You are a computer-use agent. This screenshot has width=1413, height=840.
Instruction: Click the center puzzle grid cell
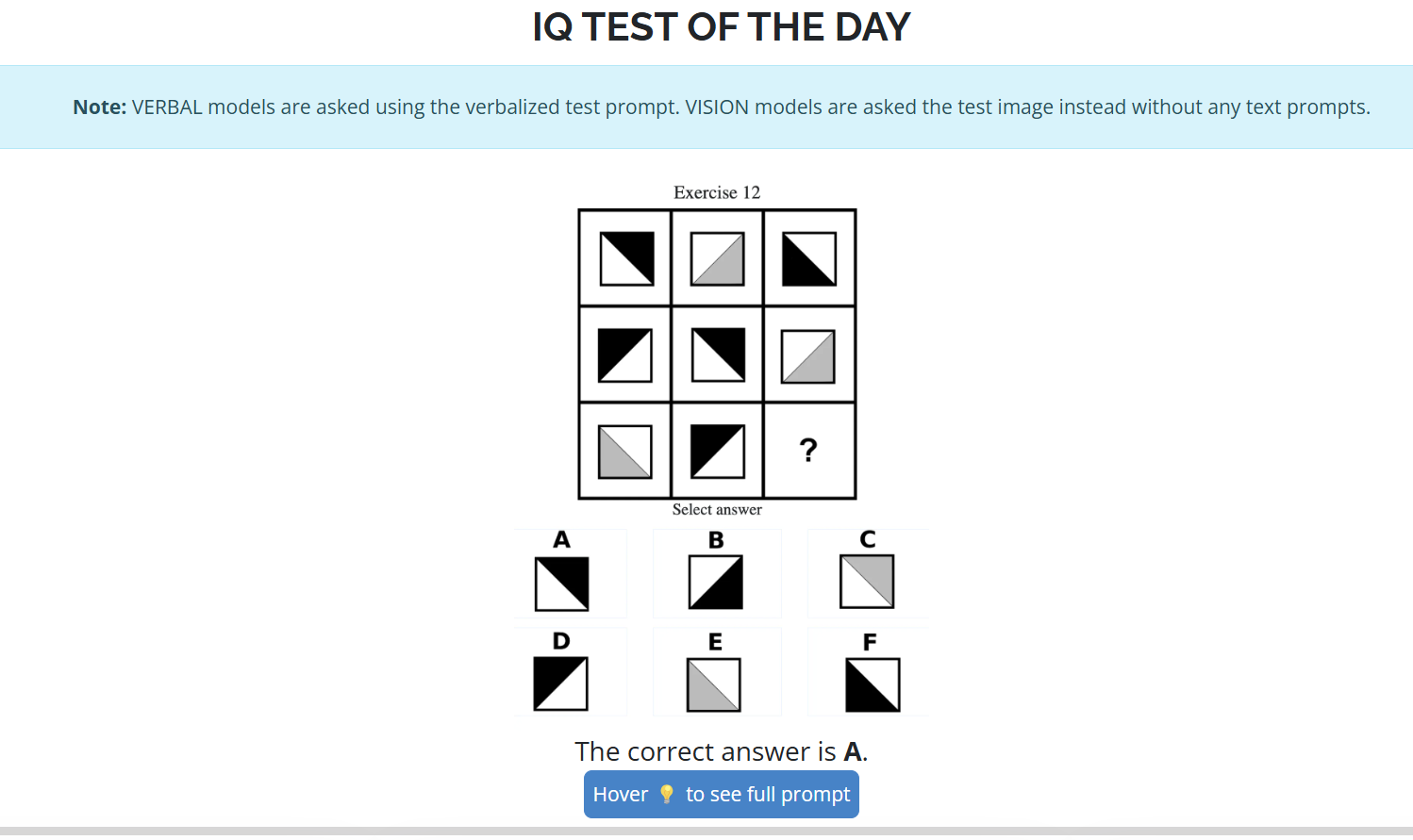718,354
